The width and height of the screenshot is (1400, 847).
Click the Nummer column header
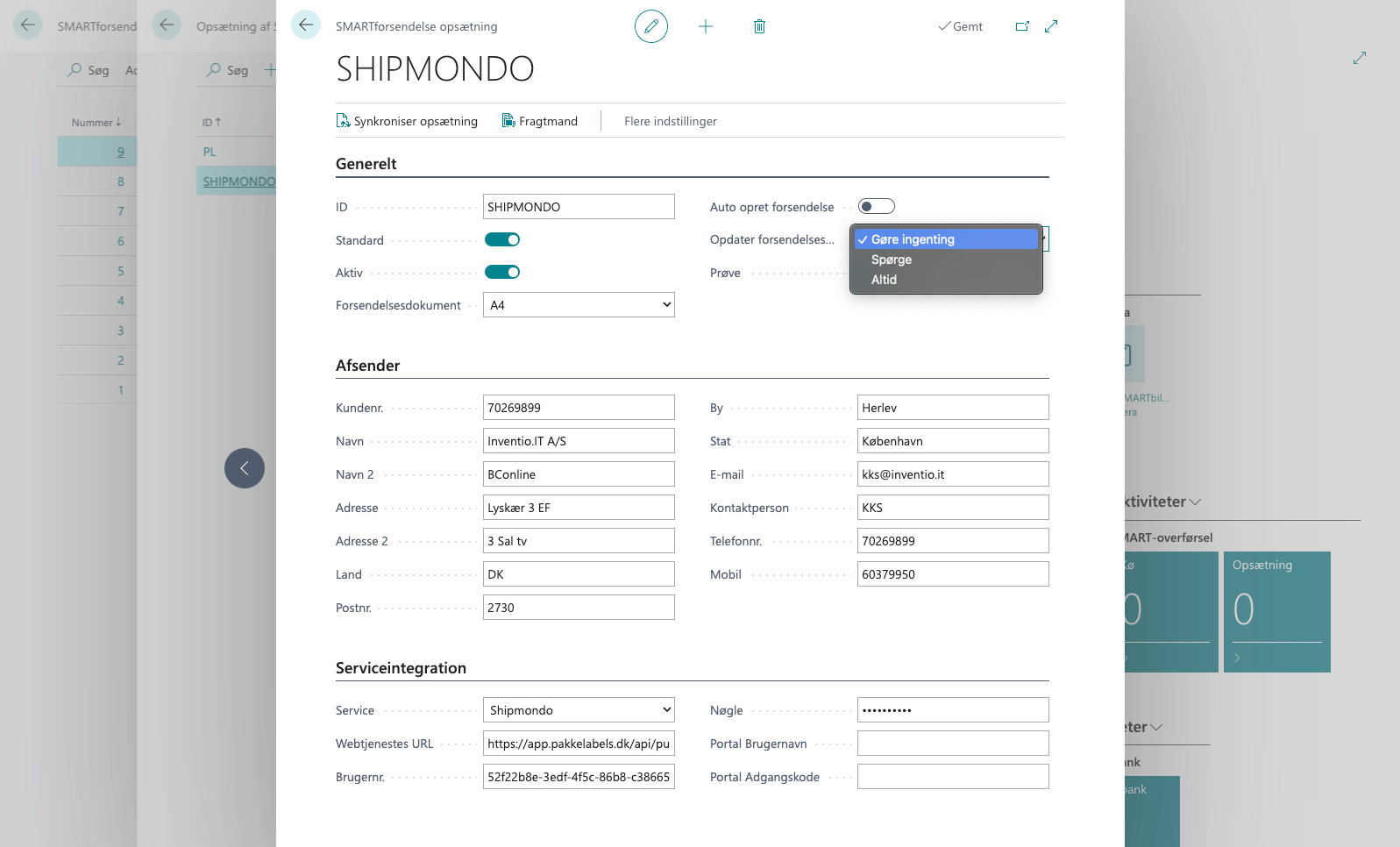tap(96, 123)
